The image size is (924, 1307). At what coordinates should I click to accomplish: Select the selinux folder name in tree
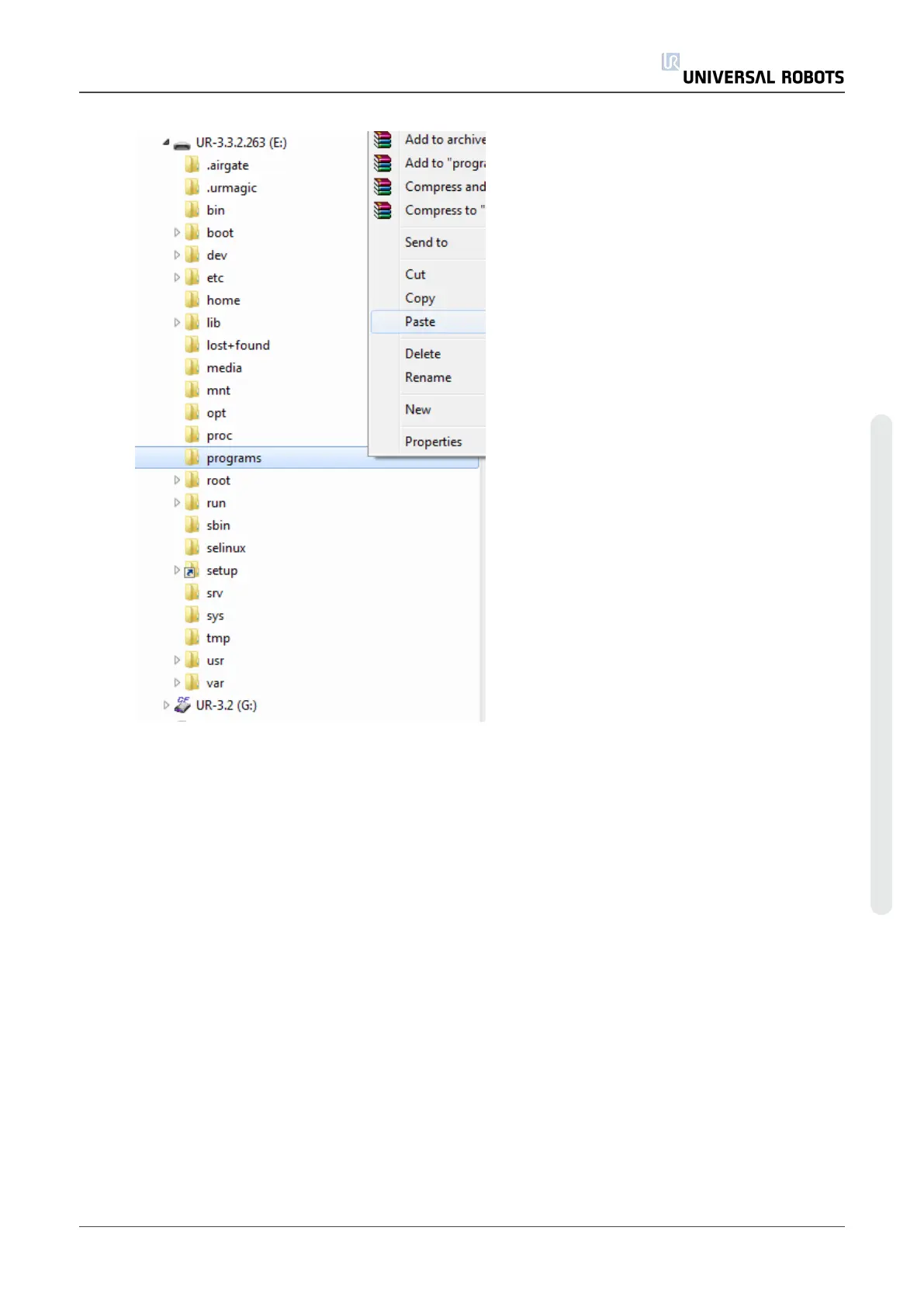[x=226, y=547]
